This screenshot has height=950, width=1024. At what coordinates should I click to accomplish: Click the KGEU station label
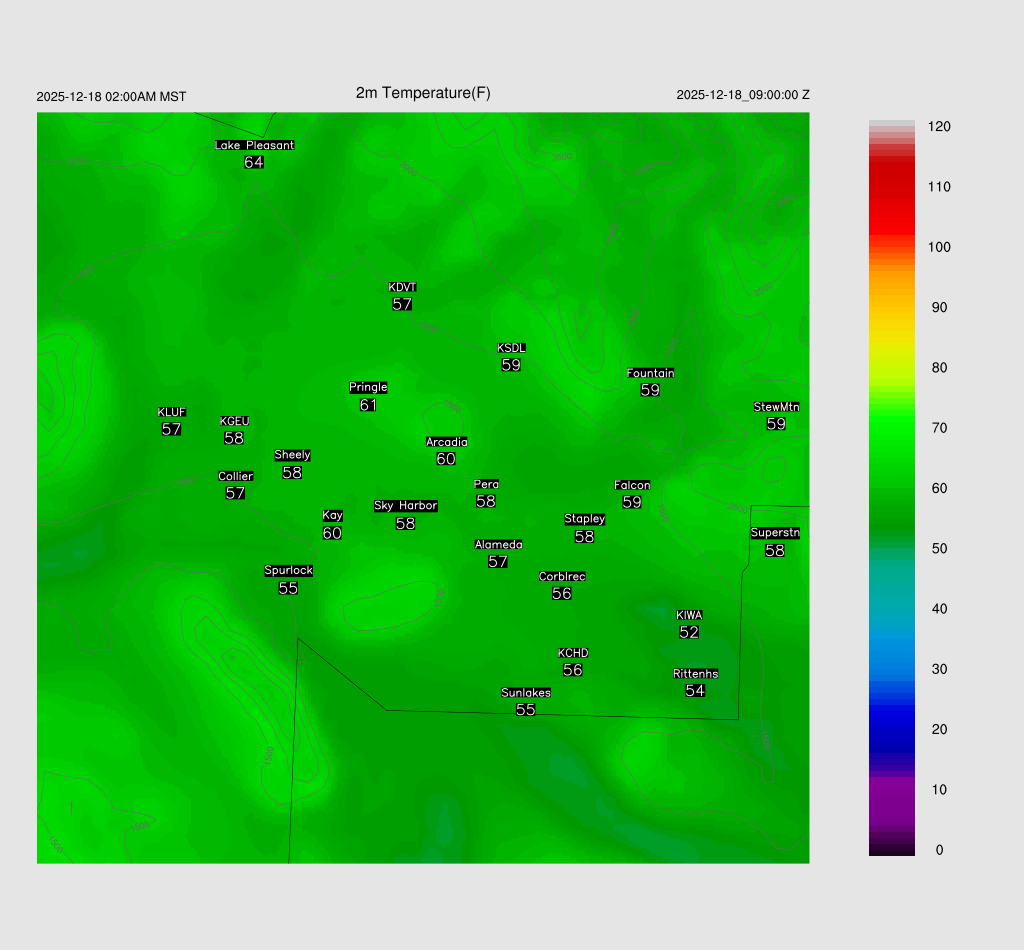(x=234, y=421)
